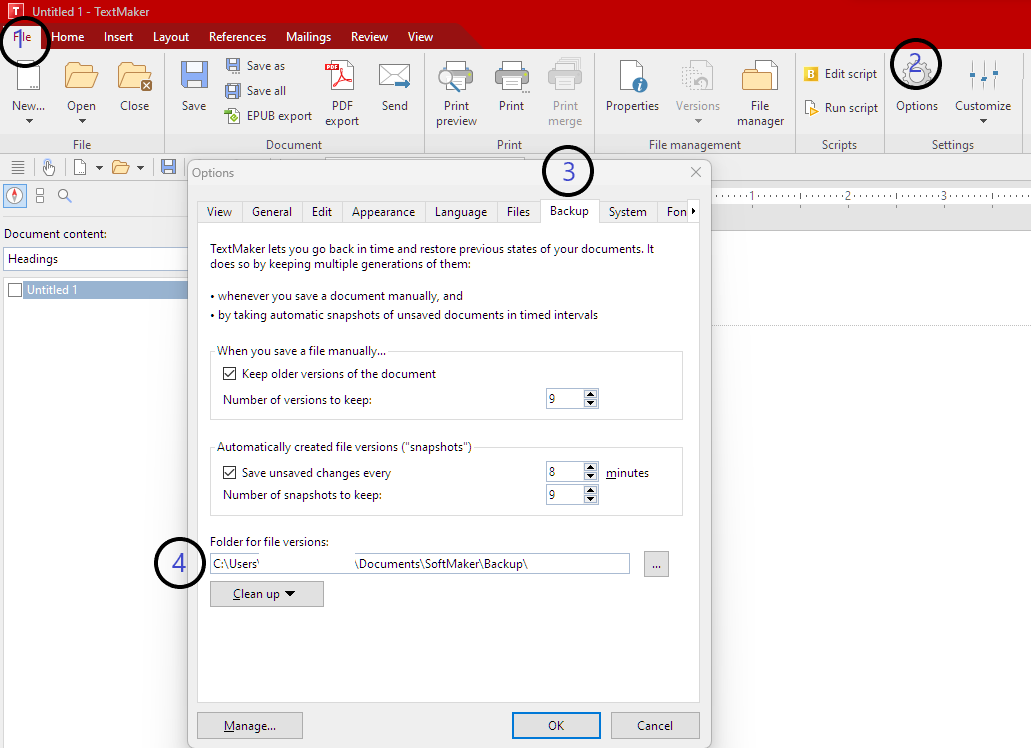Click the Manage... button
Viewport: 1031px width, 748px height.
point(250,726)
